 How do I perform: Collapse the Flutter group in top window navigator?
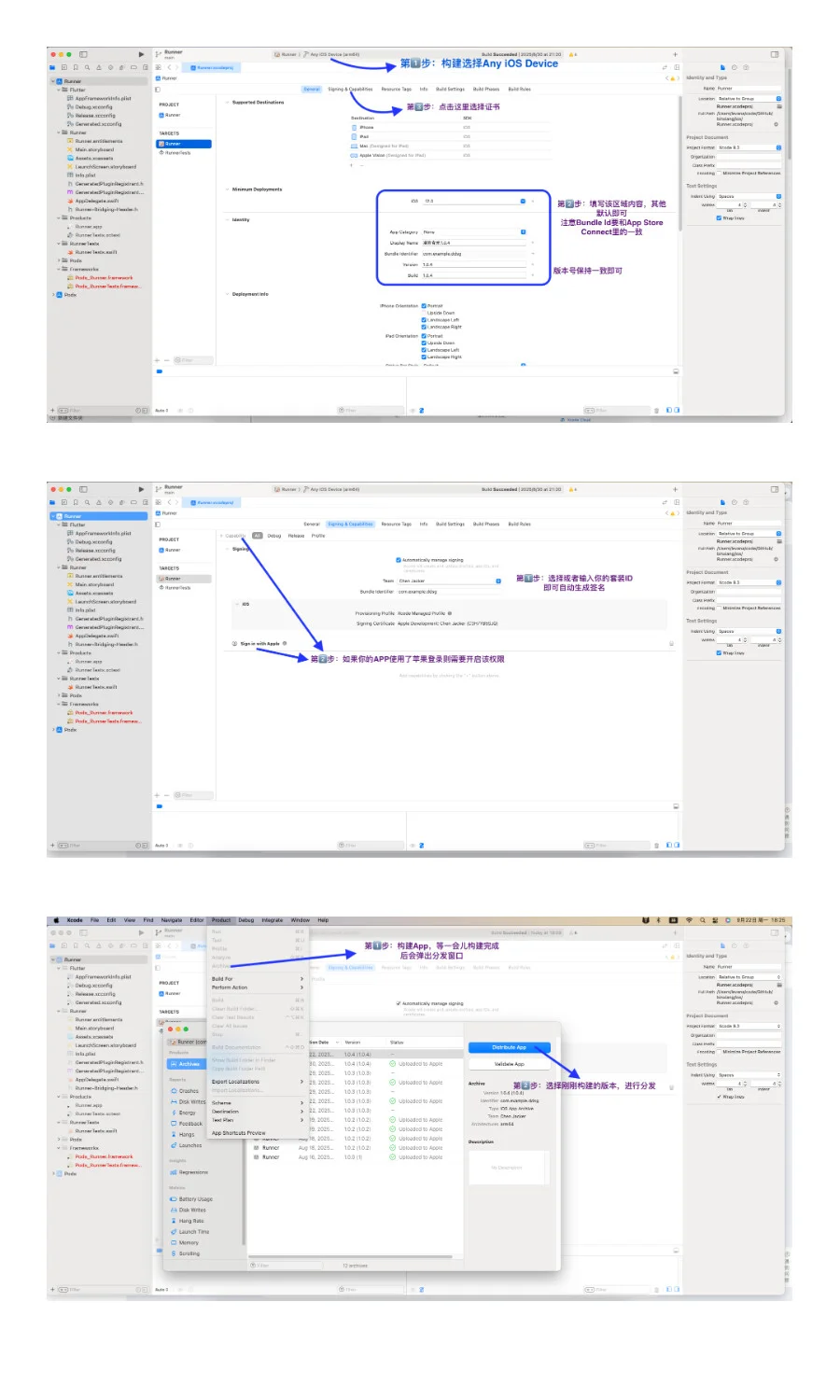(60, 91)
